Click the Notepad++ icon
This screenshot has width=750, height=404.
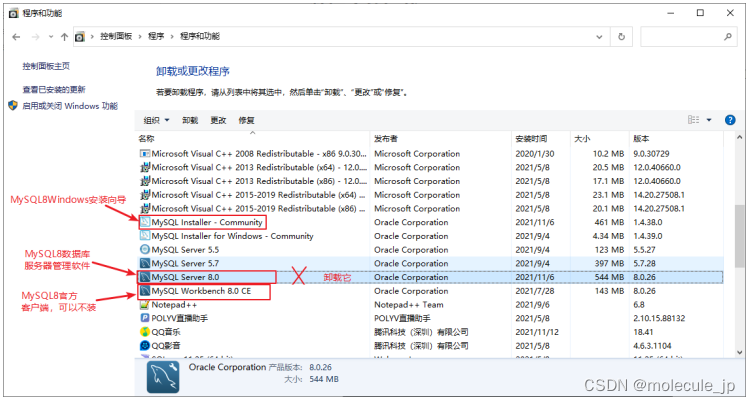144,305
